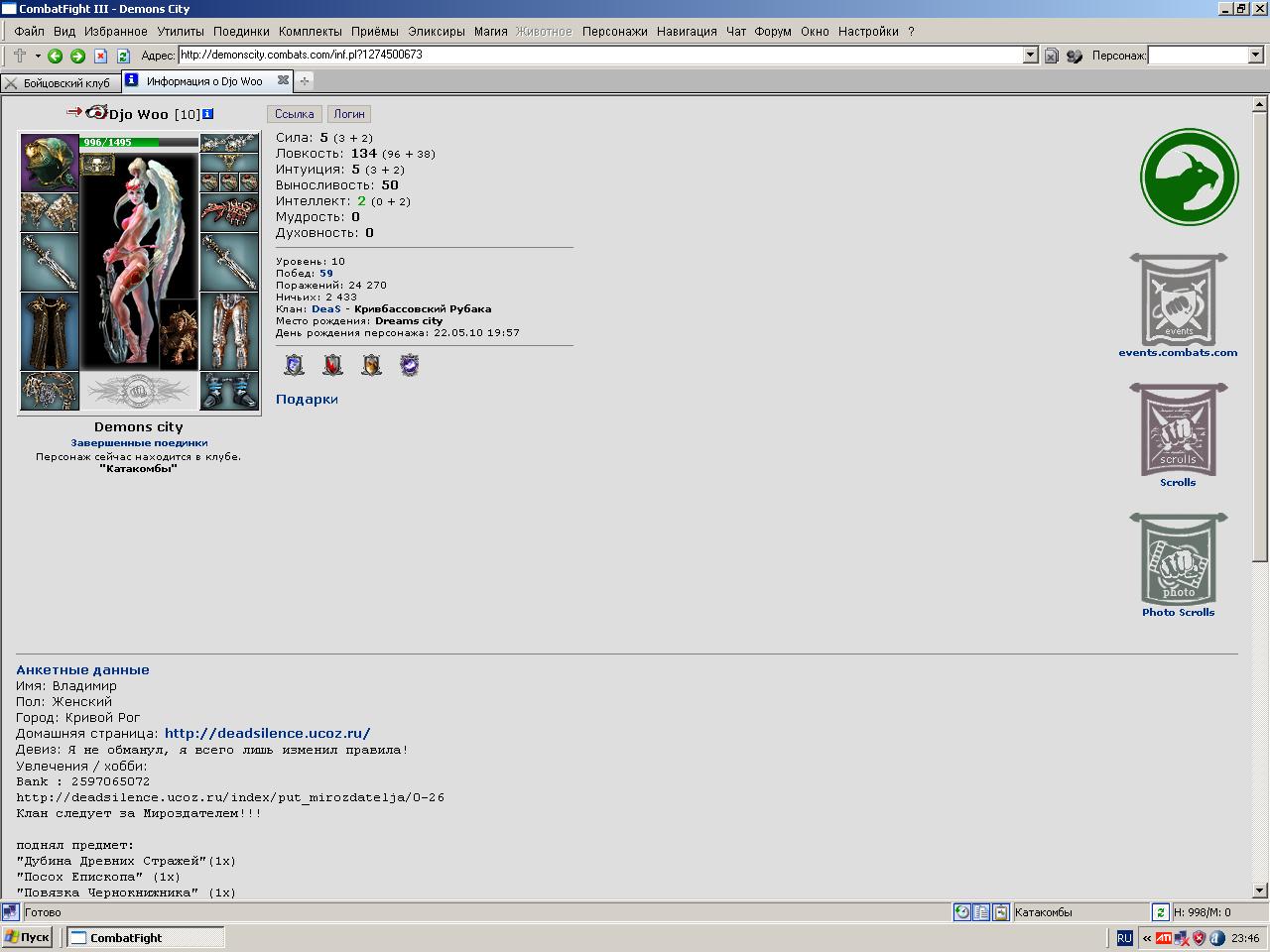This screenshot has height=952, width=1270.
Task: Open the Файл menu
Action: coord(30,31)
